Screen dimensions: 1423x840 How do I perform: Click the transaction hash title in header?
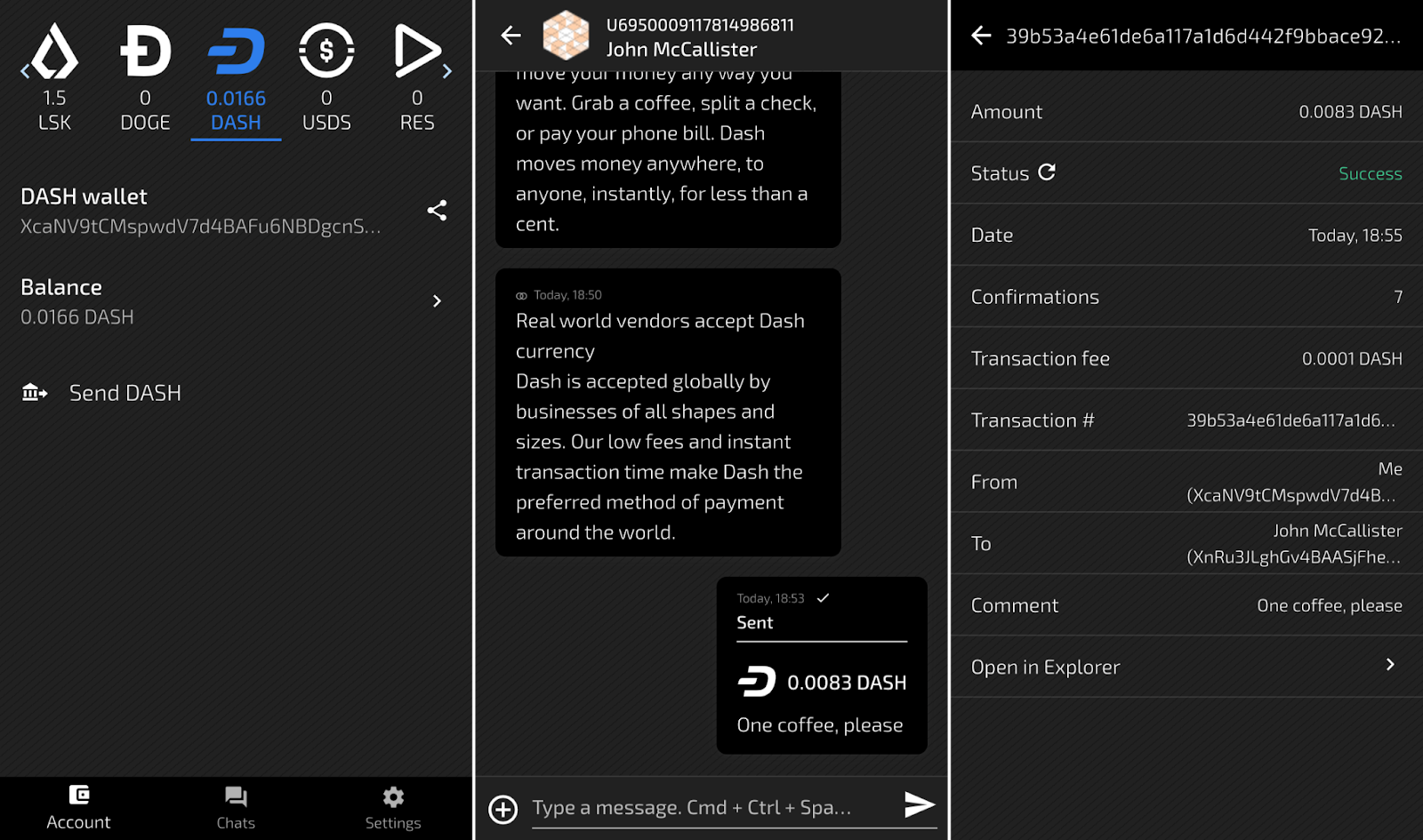(1203, 36)
